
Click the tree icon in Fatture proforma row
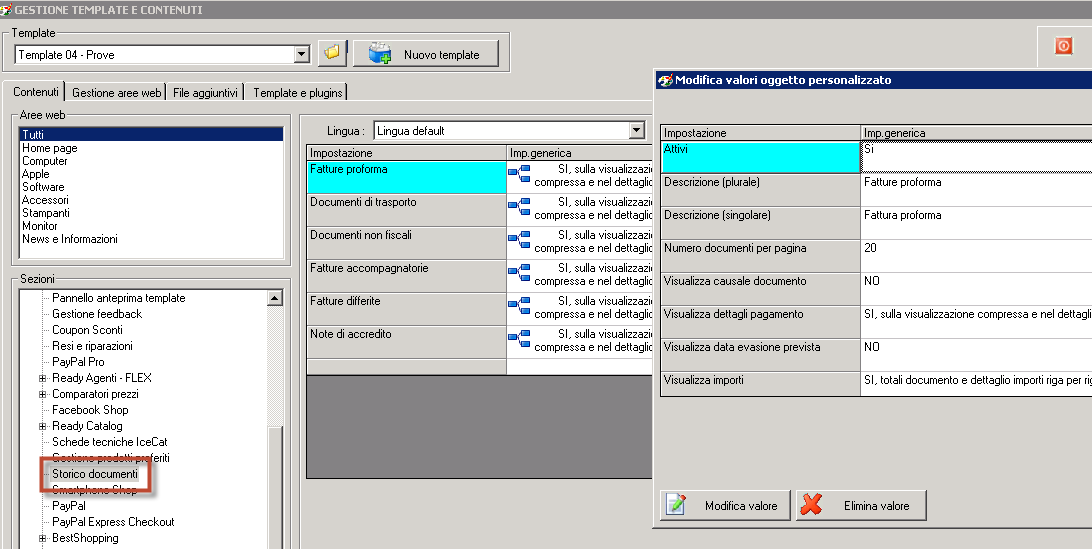[519, 173]
